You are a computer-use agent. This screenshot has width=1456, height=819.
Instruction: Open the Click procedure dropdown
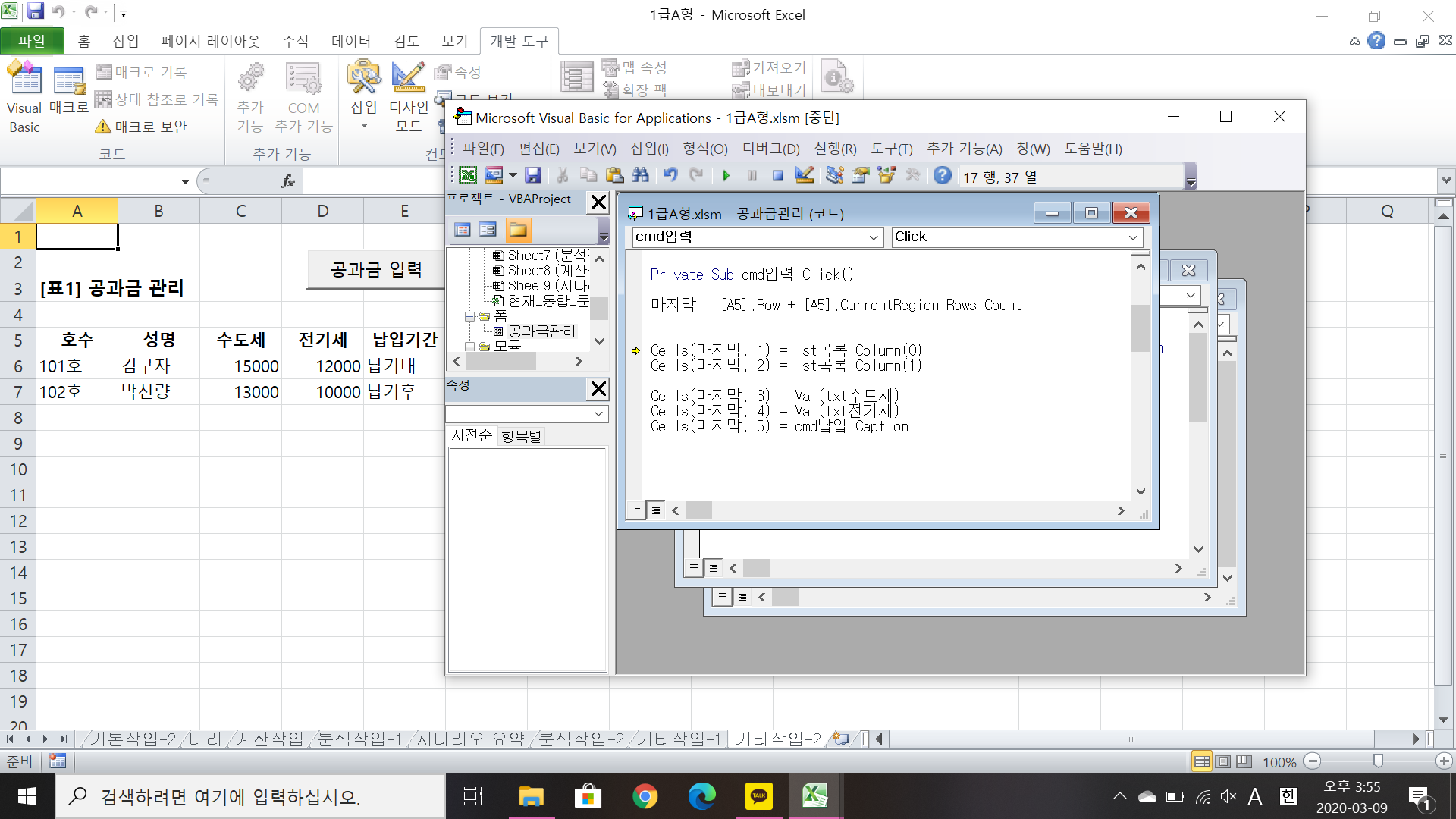1132,237
